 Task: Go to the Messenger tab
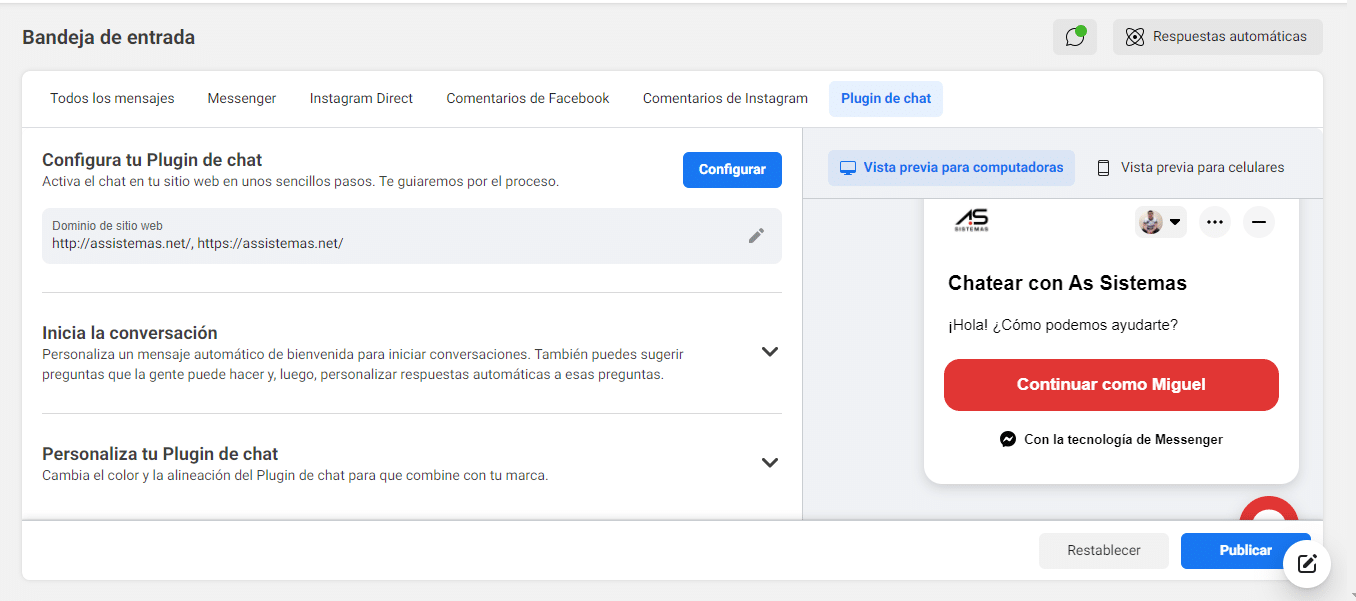242,99
